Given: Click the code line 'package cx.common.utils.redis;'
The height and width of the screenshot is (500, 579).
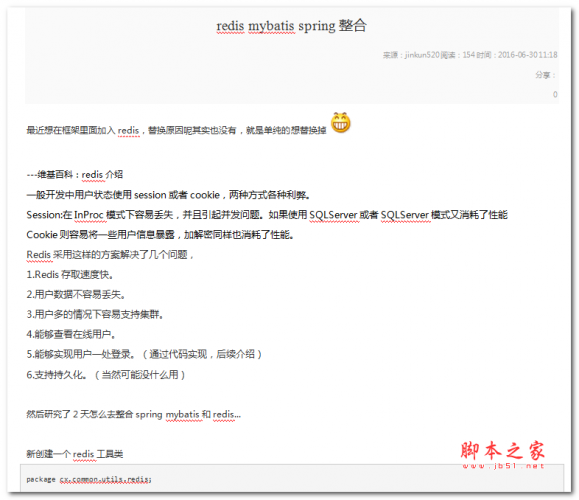Looking at the screenshot, I should tap(89, 479).
